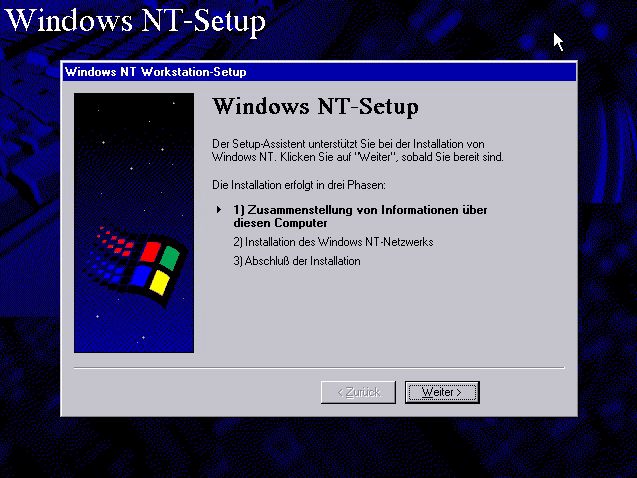Click the blue pane of Windows logo
Image resolution: width=637 pixels, height=478 pixels.
[x=142, y=275]
